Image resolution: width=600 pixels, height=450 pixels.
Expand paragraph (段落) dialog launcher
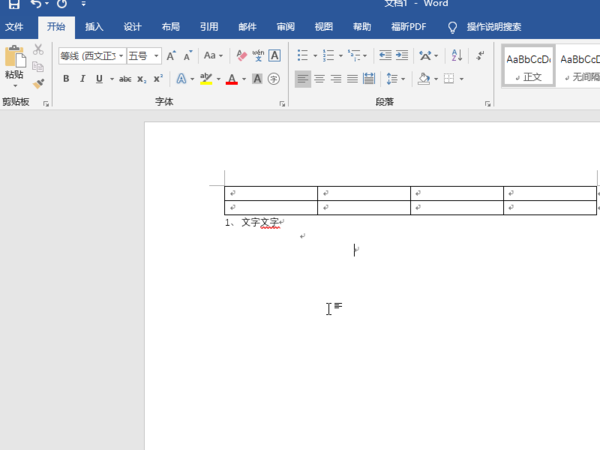(488, 104)
